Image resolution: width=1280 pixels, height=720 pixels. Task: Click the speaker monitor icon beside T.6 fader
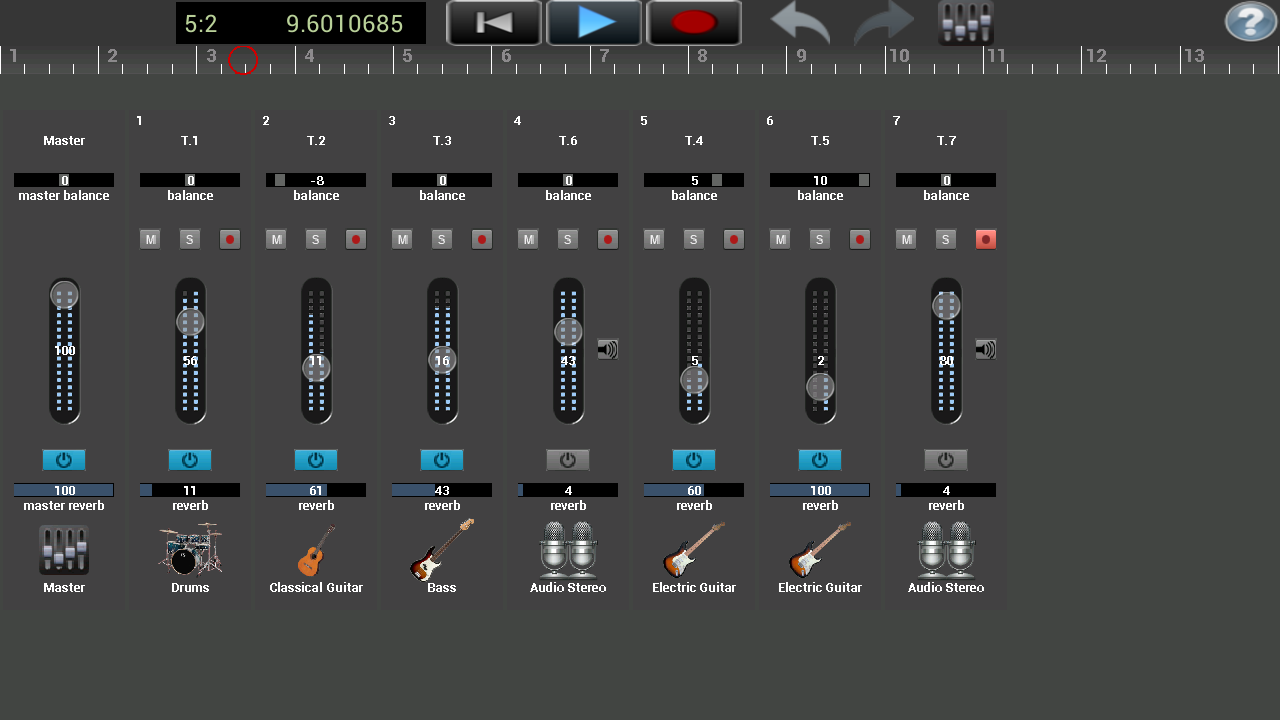(x=607, y=349)
